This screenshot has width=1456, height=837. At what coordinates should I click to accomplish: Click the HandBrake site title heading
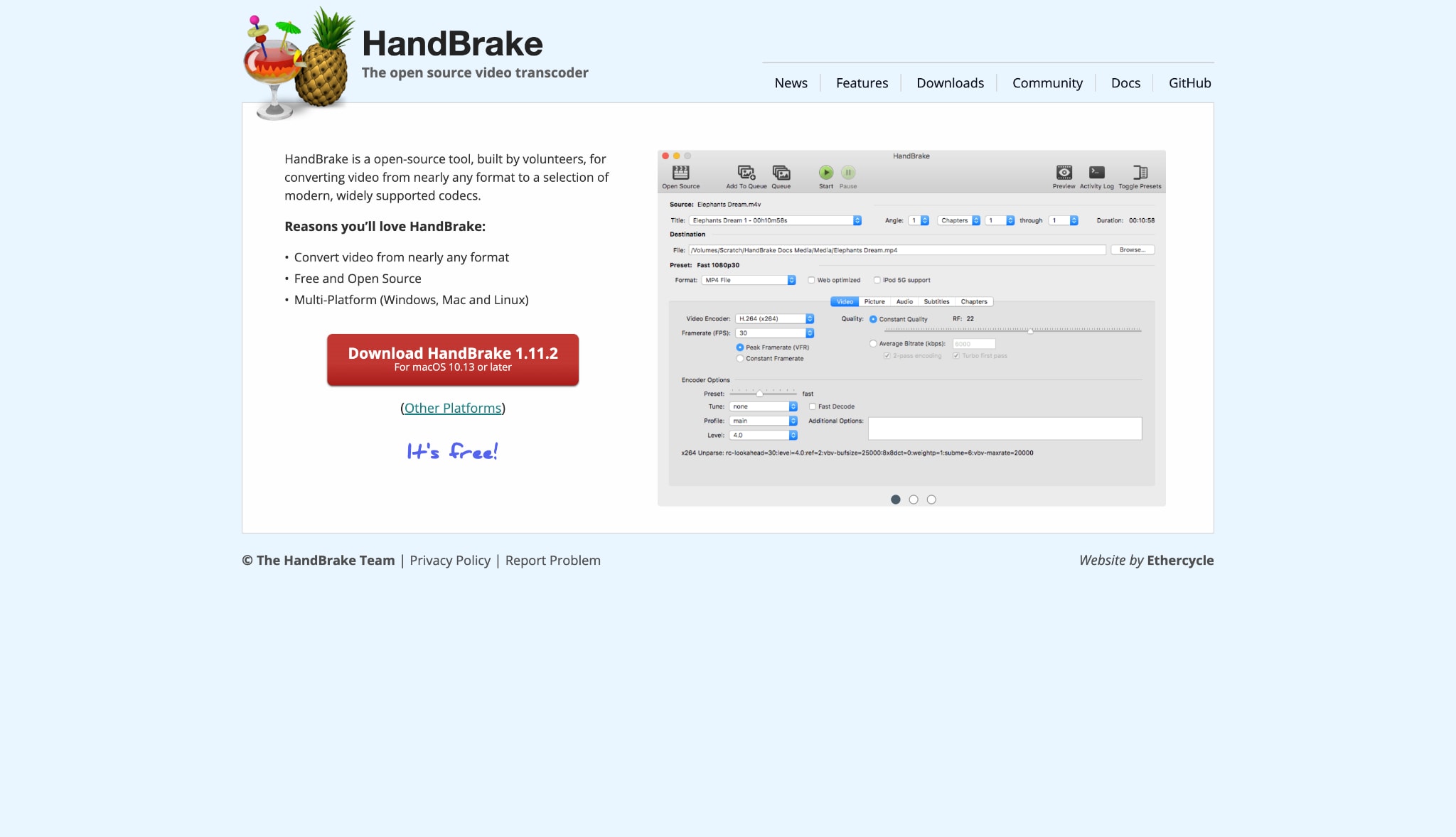coord(452,44)
